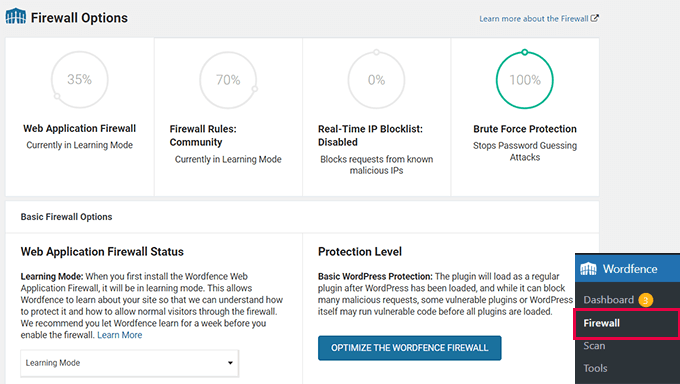Open Scan in the Wordfence menu
Screen dimensions: 680x384
click(594, 346)
